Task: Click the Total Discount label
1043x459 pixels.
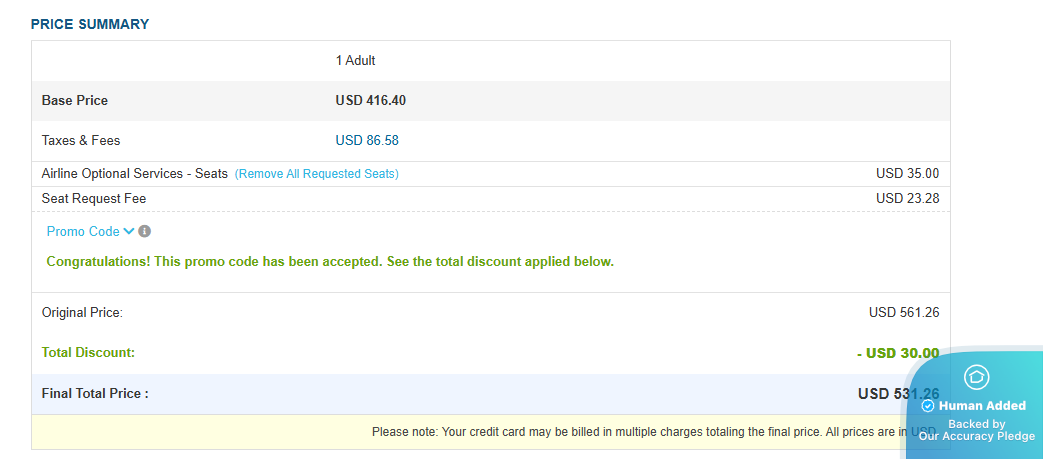Action: [88, 353]
